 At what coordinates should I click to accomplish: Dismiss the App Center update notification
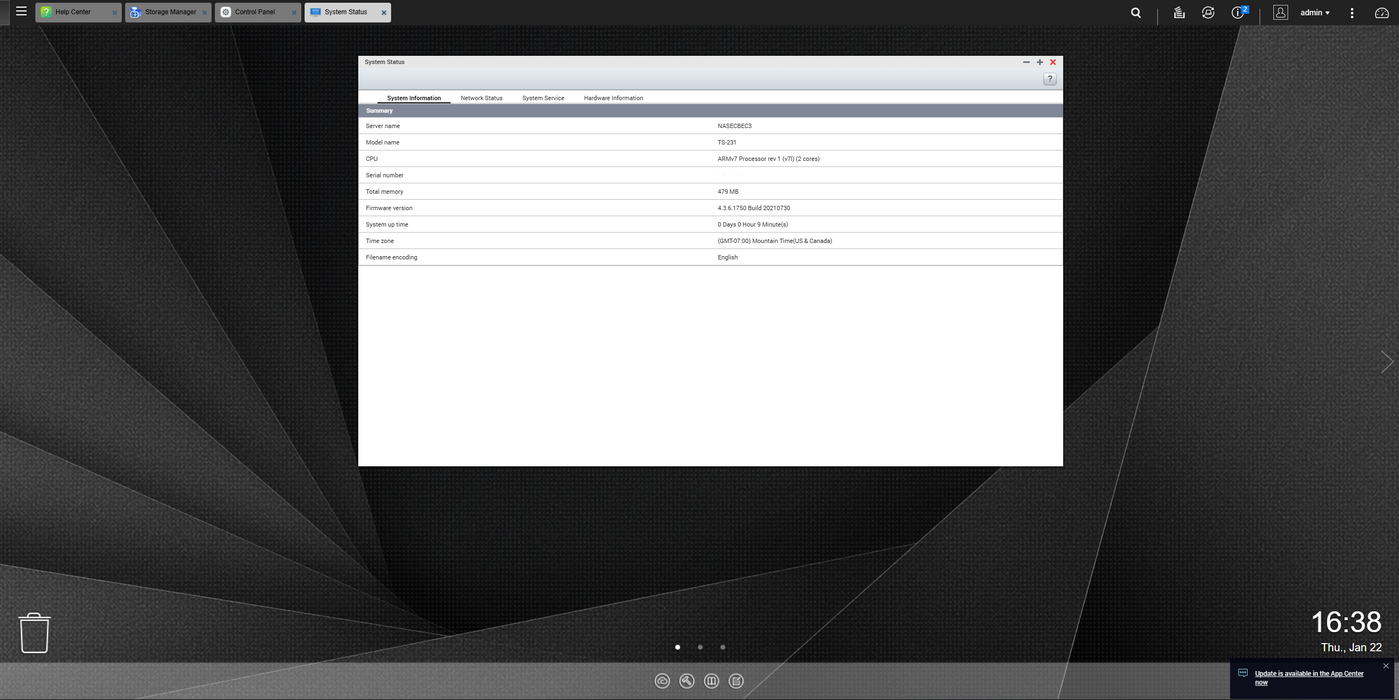click(1386, 666)
